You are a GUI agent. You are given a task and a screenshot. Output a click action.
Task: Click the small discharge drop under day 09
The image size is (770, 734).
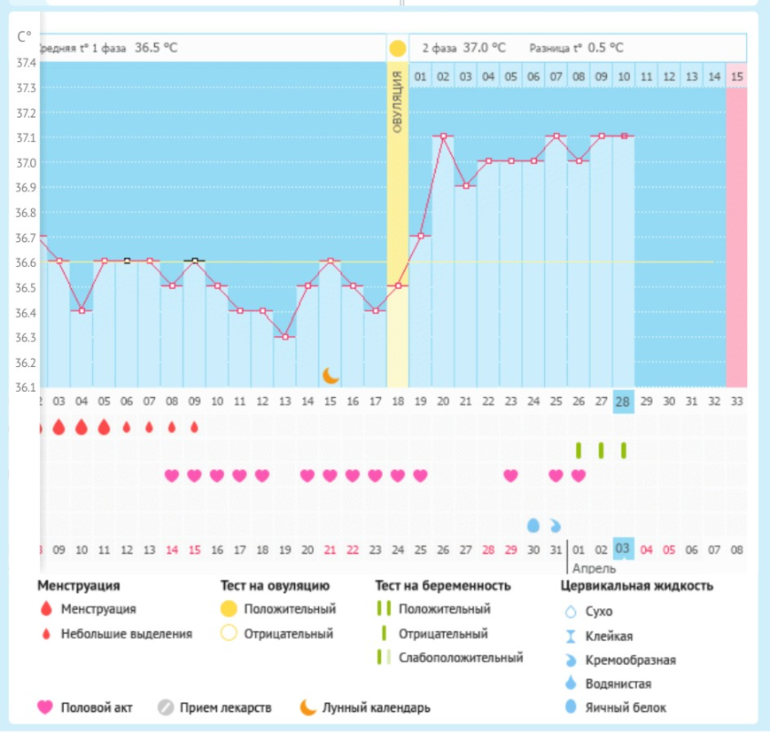click(x=194, y=427)
